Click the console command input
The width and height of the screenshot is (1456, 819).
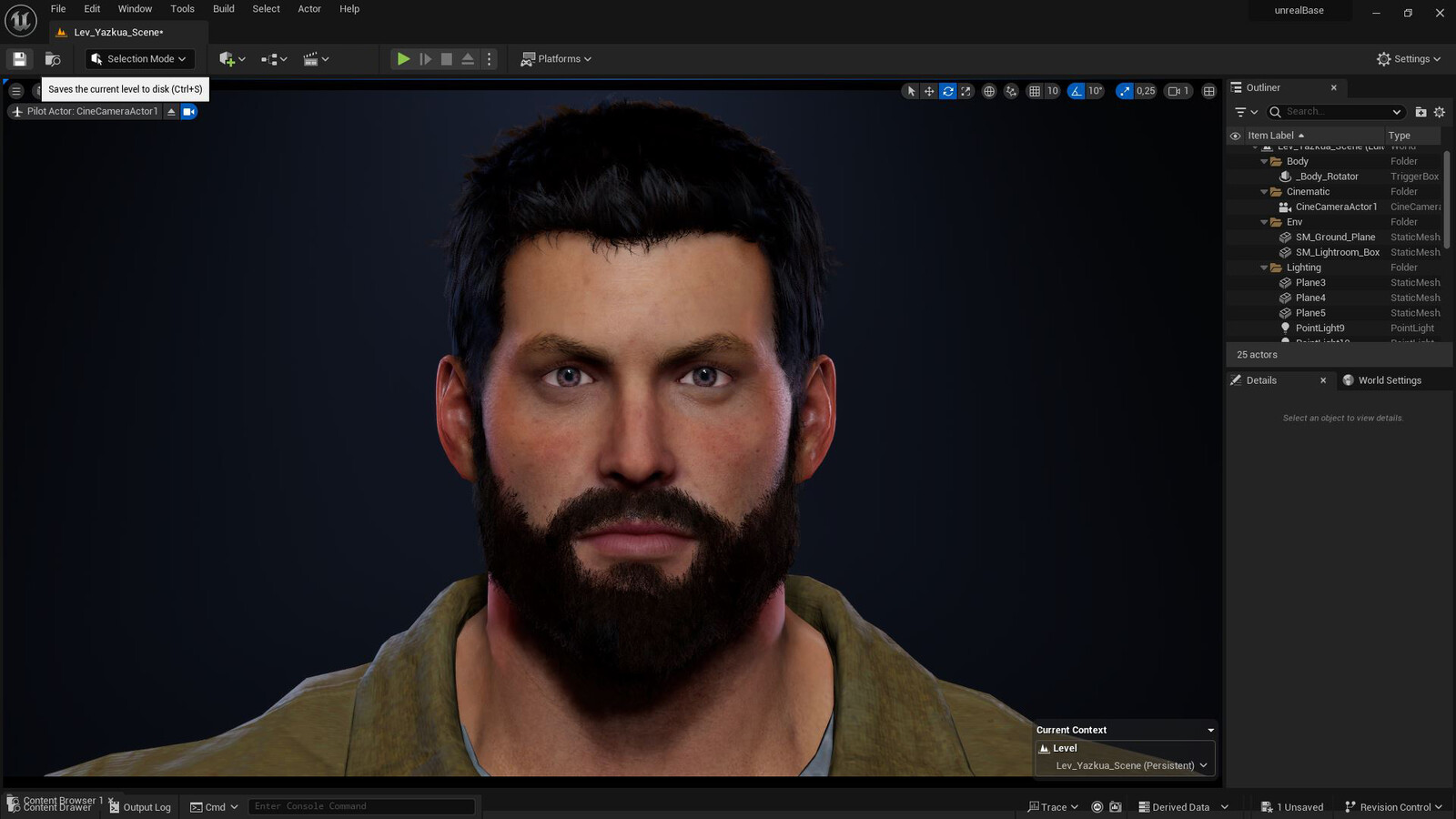pyautogui.click(x=361, y=806)
